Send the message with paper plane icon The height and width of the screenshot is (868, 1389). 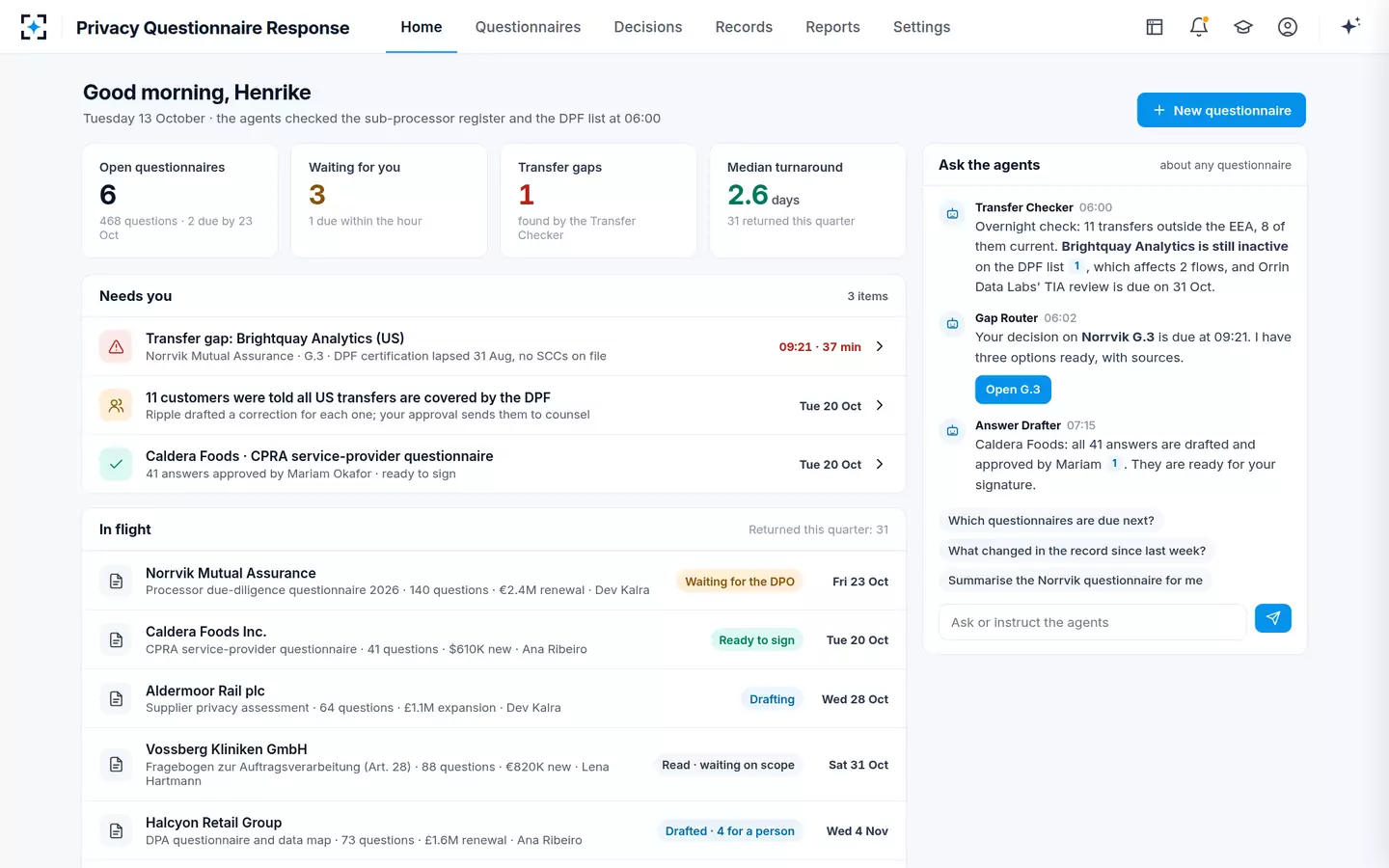(x=1273, y=618)
